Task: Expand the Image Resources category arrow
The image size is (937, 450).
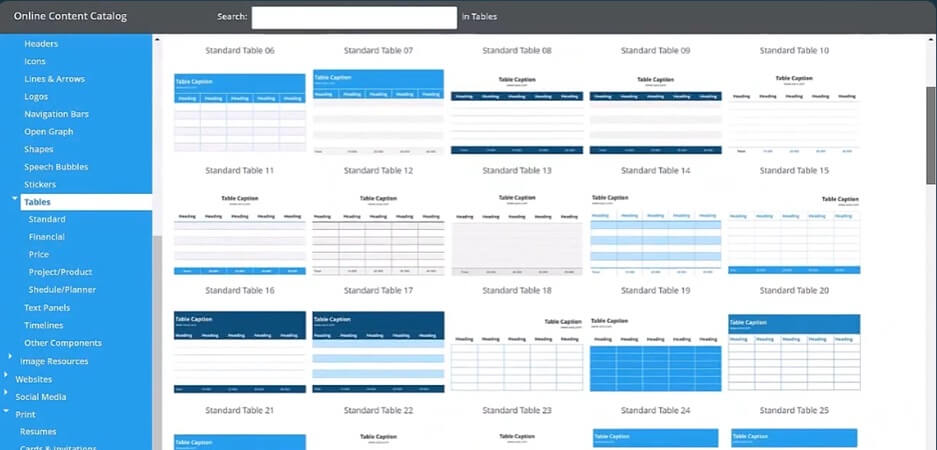Action: pos(10,356)
